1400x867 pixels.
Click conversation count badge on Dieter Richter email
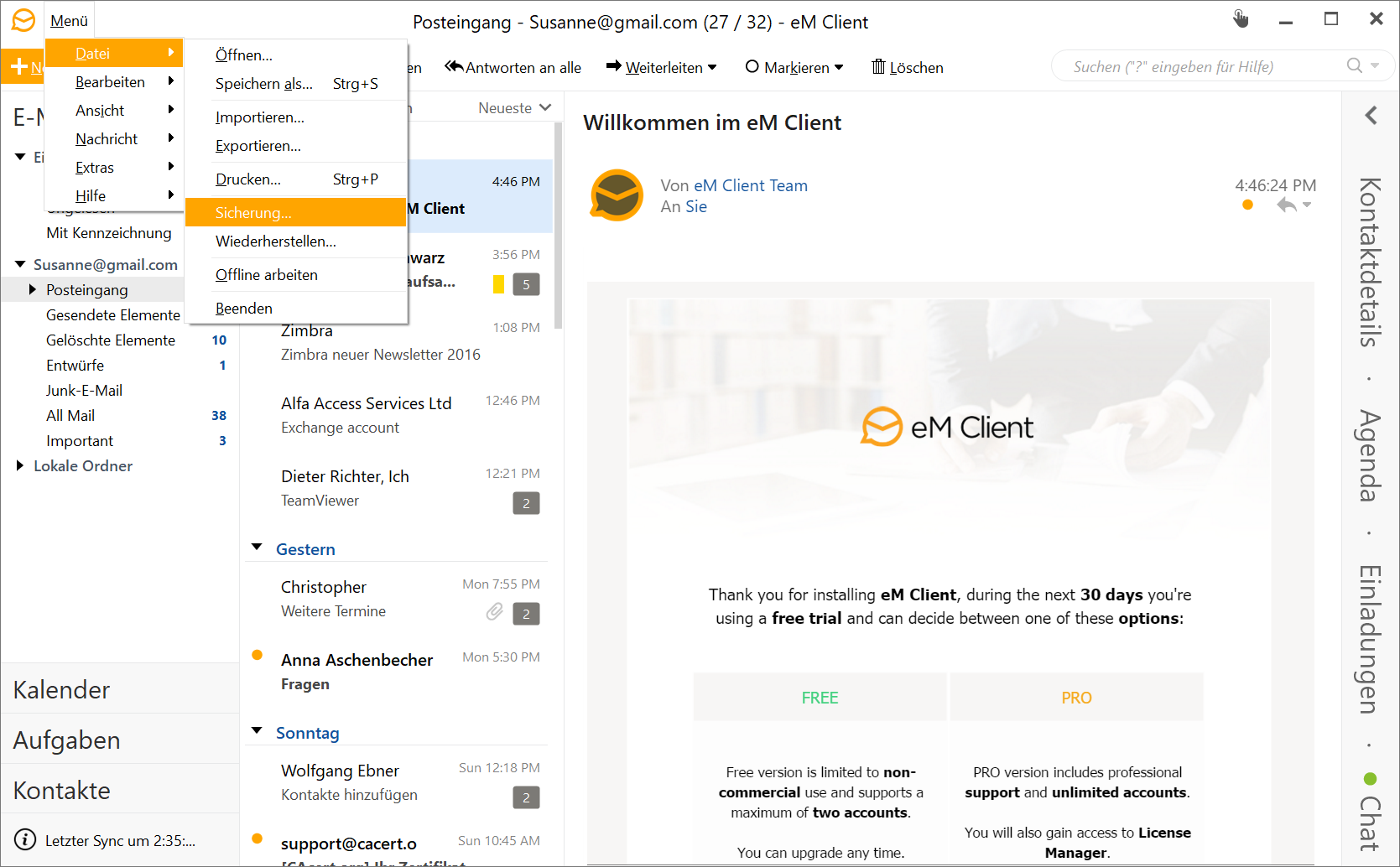point(526,503)
